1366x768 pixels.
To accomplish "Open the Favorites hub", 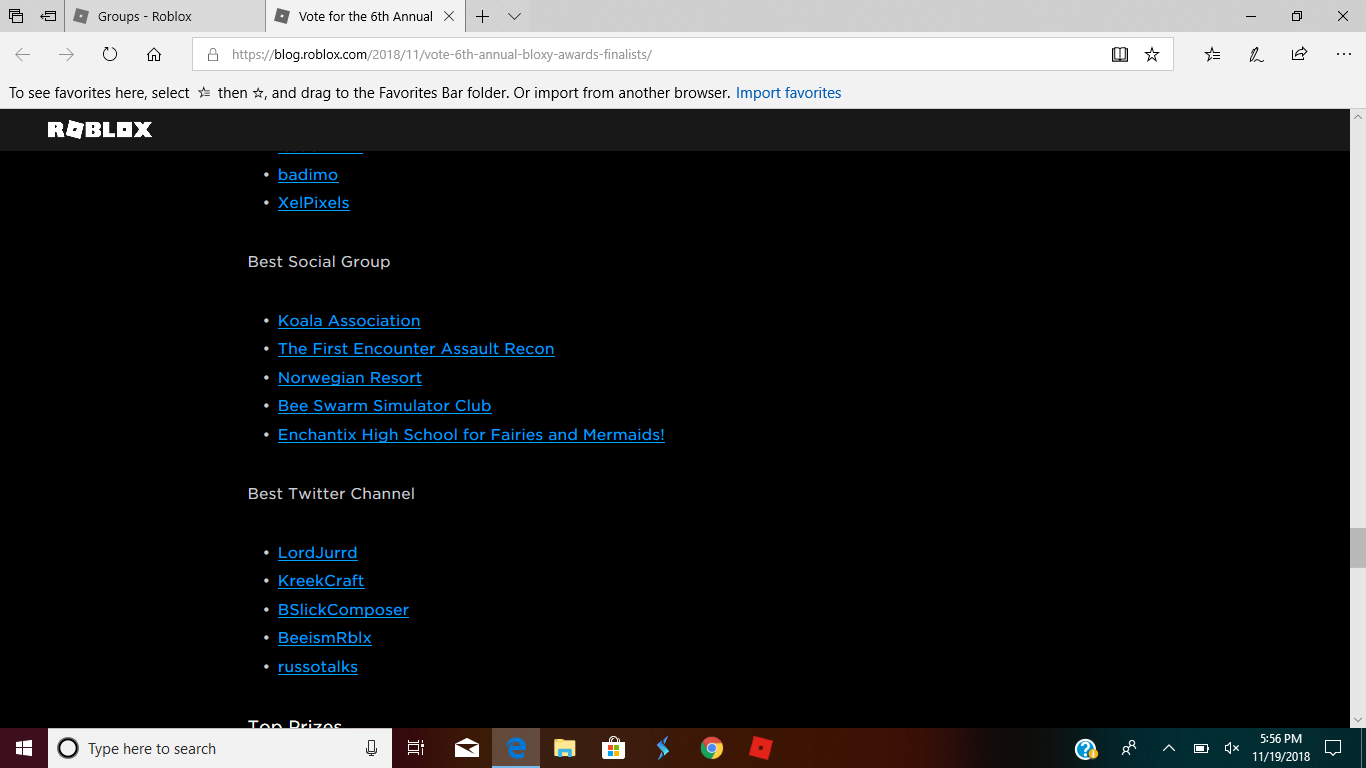I will pyautogui.click(x=1212, y=55).
